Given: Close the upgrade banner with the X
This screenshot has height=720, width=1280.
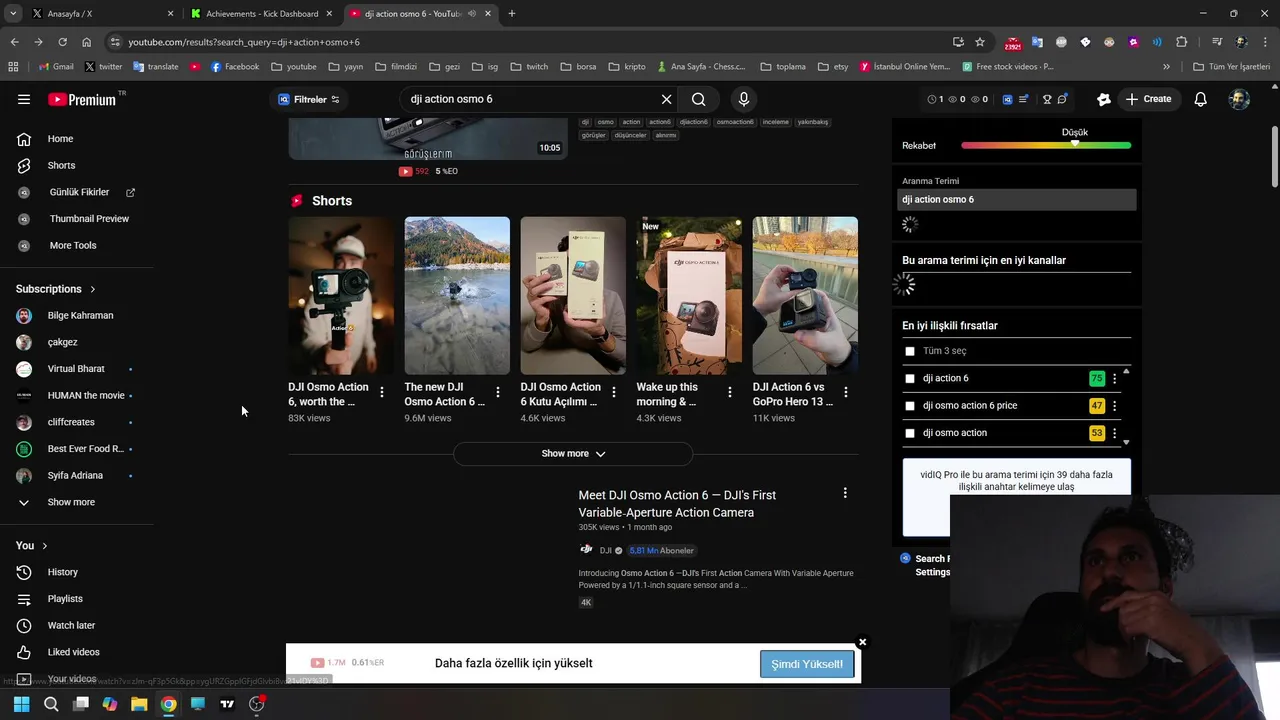Looking at the screenshot, I should [x=862, y=642].
